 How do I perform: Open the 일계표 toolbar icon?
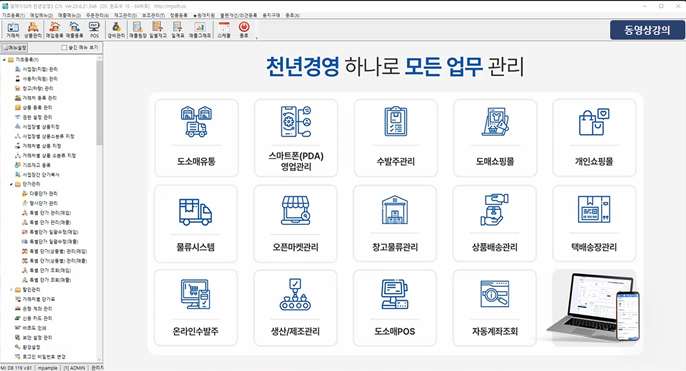[x=178, y=30]
